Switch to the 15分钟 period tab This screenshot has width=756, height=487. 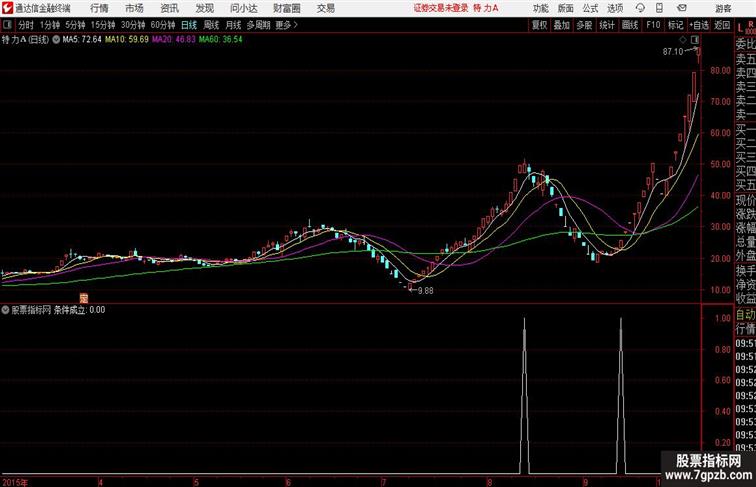click(103, 25)
